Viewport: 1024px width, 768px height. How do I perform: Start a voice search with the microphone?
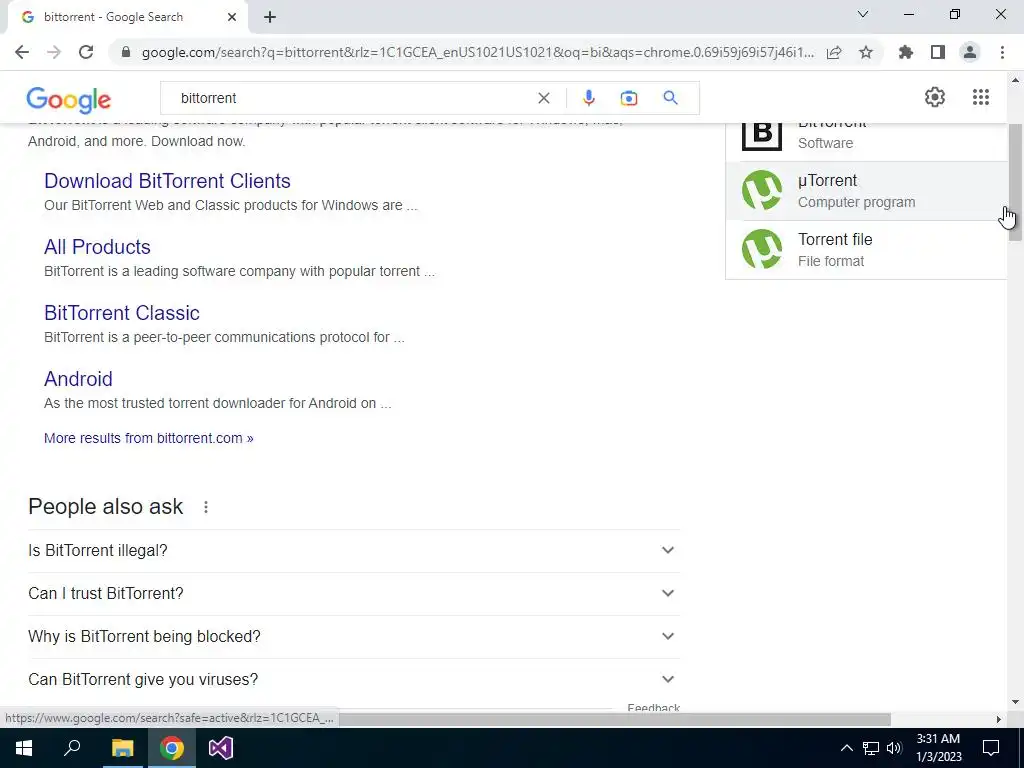(x=588, y=98)
